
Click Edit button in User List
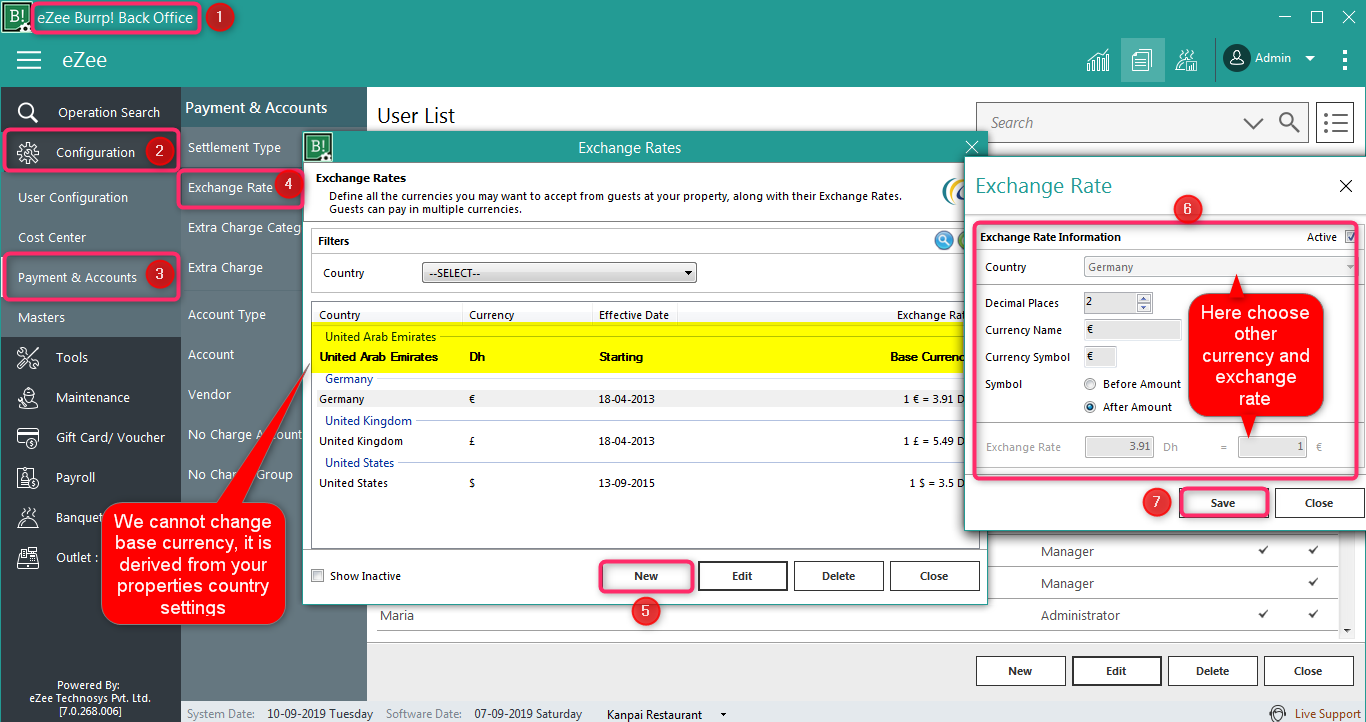1116,671
